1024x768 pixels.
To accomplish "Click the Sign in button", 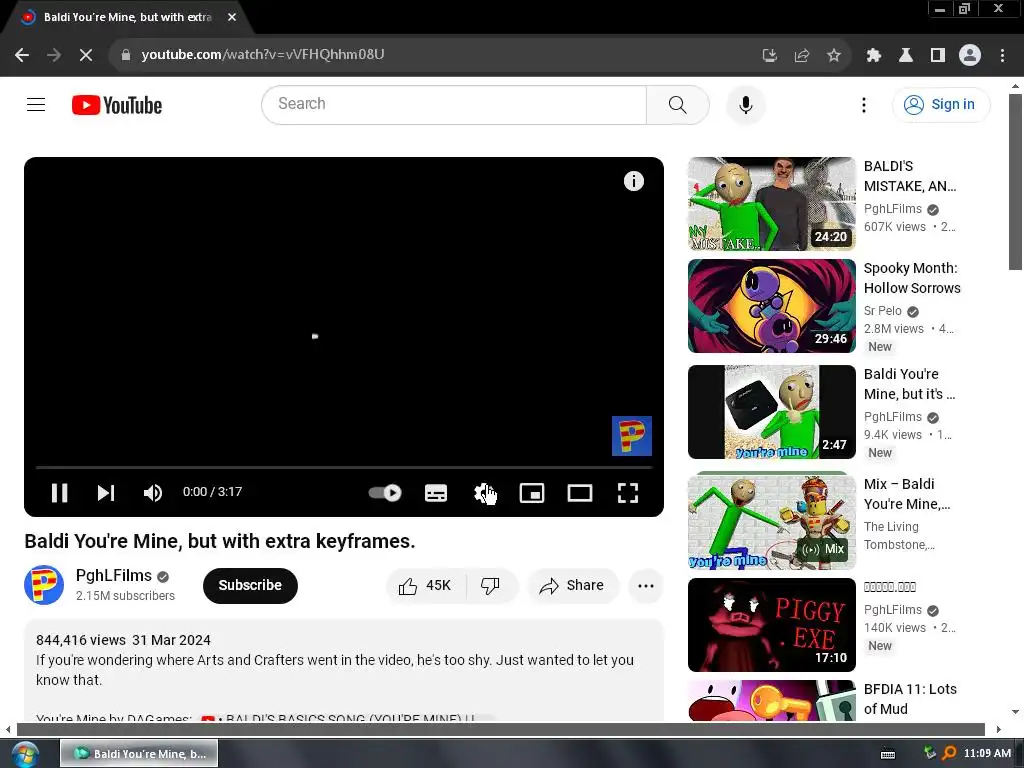I will click(x=941, y=104).
